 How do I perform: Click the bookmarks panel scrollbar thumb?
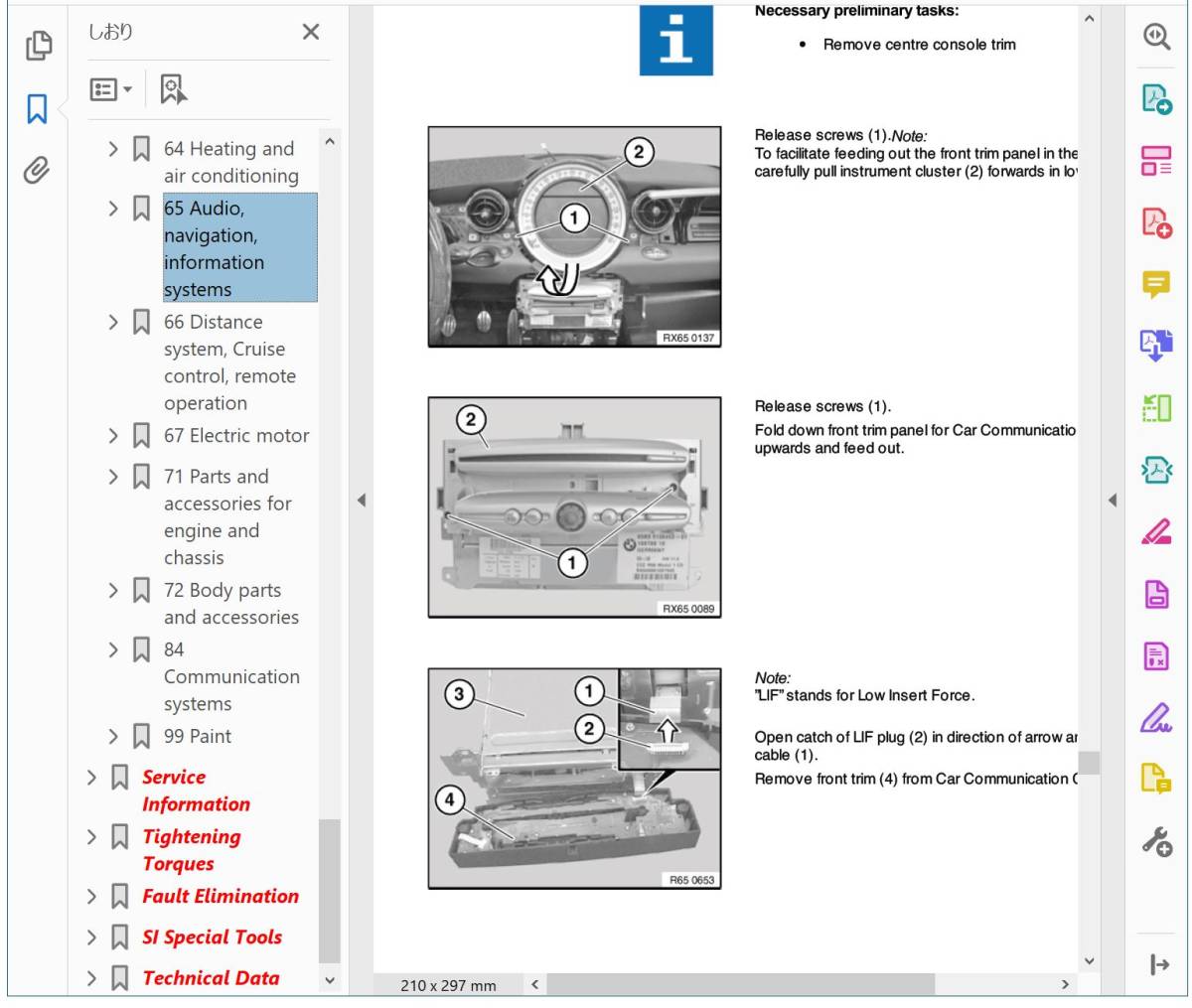[x=329, y=891]
